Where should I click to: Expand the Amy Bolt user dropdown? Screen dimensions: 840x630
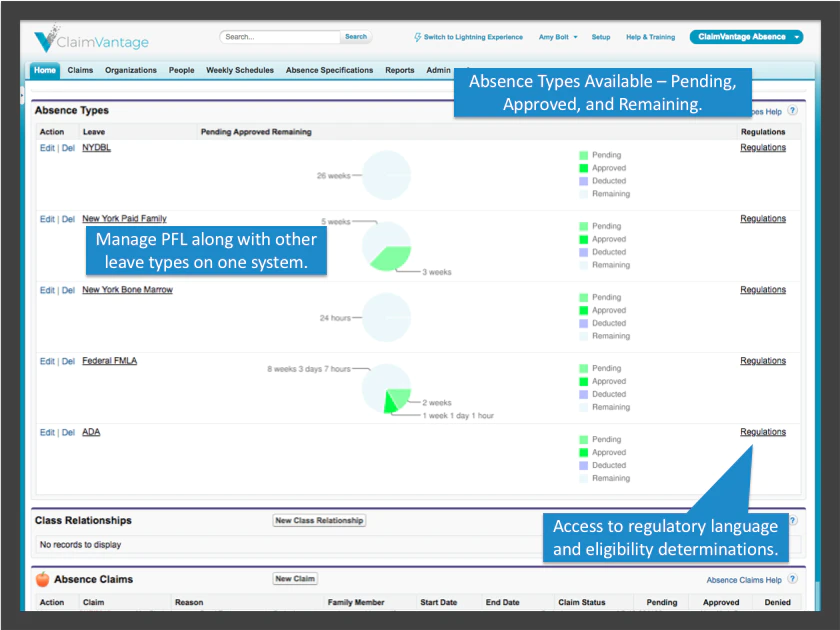(x=575, y=38)
